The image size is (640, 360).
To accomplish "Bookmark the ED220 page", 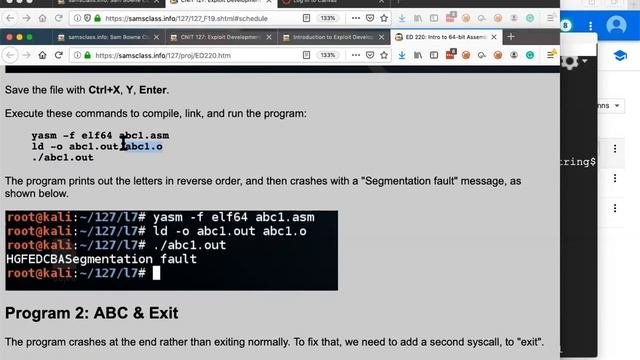I will (384, 55).
